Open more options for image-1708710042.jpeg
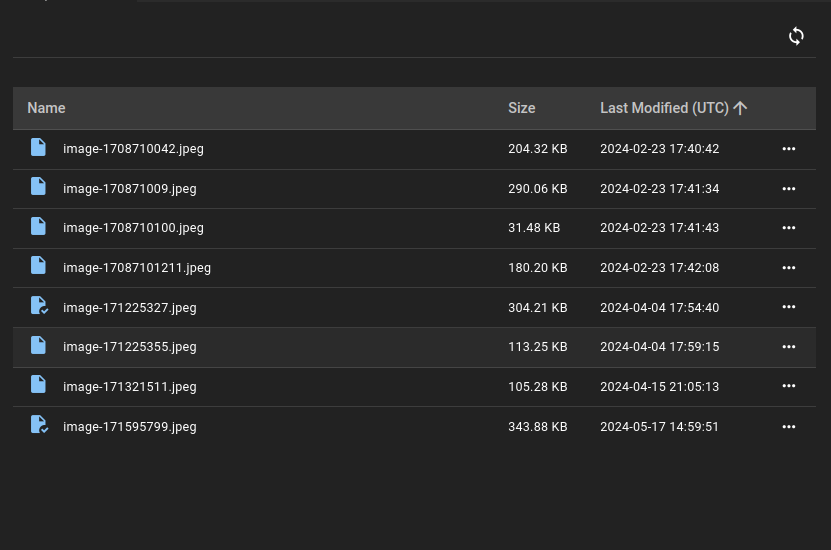 (x=789, y=149)
